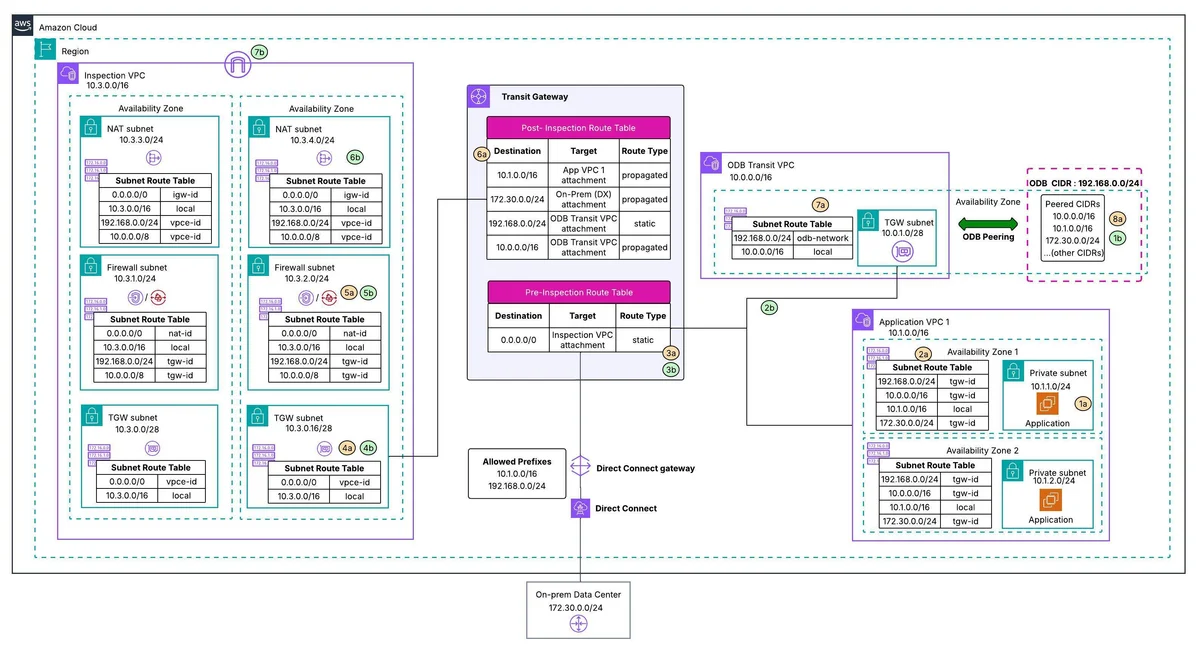Click the Allowed Prefixes box

tap(514, 473)
